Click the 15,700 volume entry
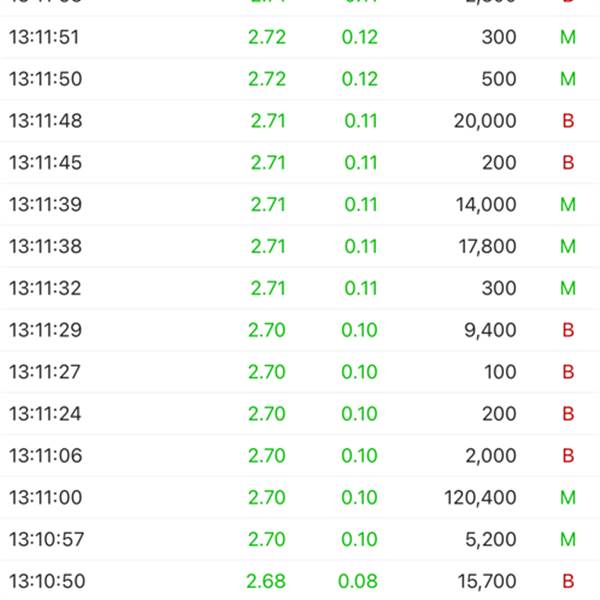Screen dimensions: 600x600 pyautogui.click(x=485, y=581)
